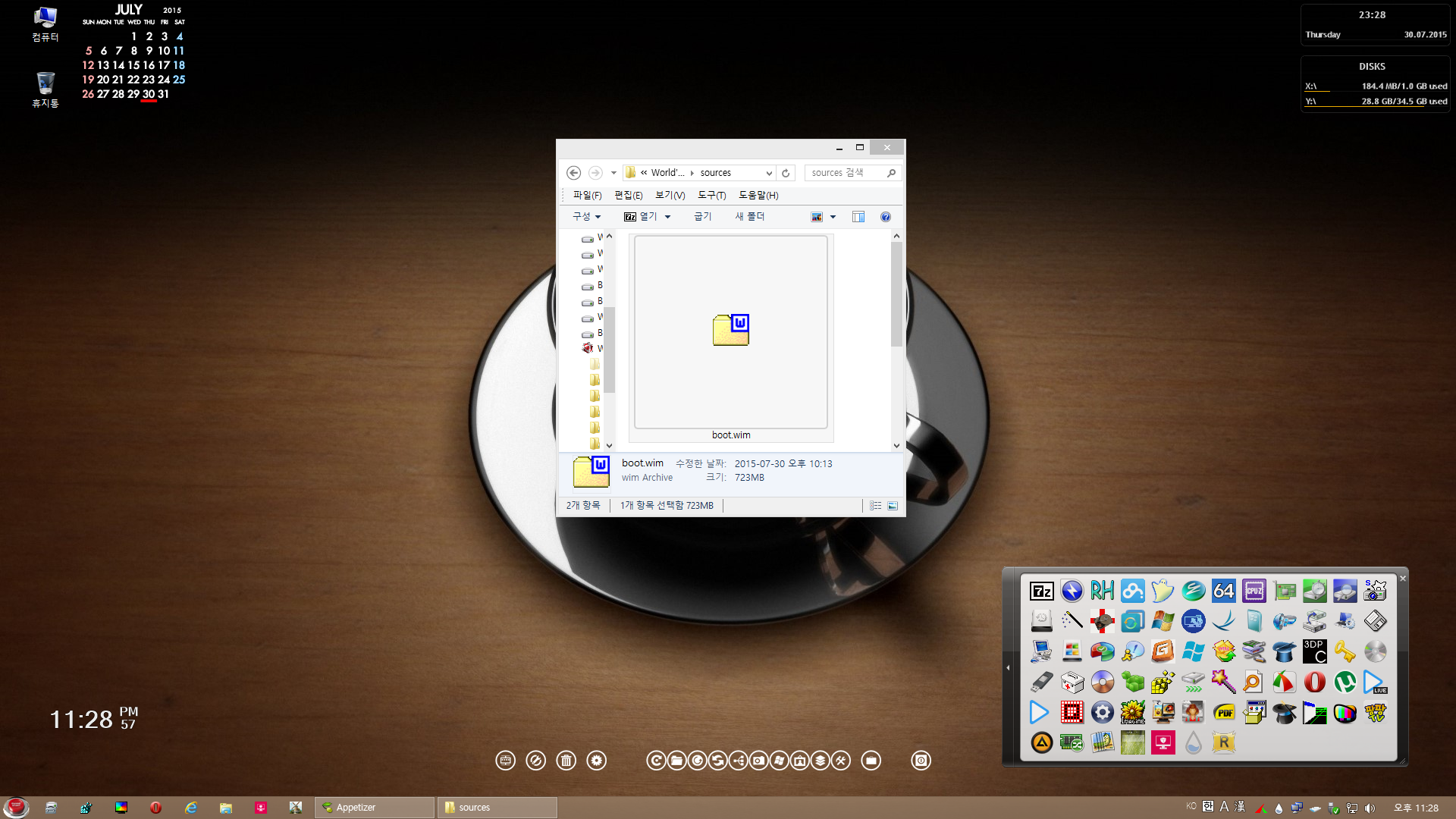The width and height of the screenshot is (1456, 819).
Task: Launch the gold key icon in dock
Action: click(x=1345, y=651)
